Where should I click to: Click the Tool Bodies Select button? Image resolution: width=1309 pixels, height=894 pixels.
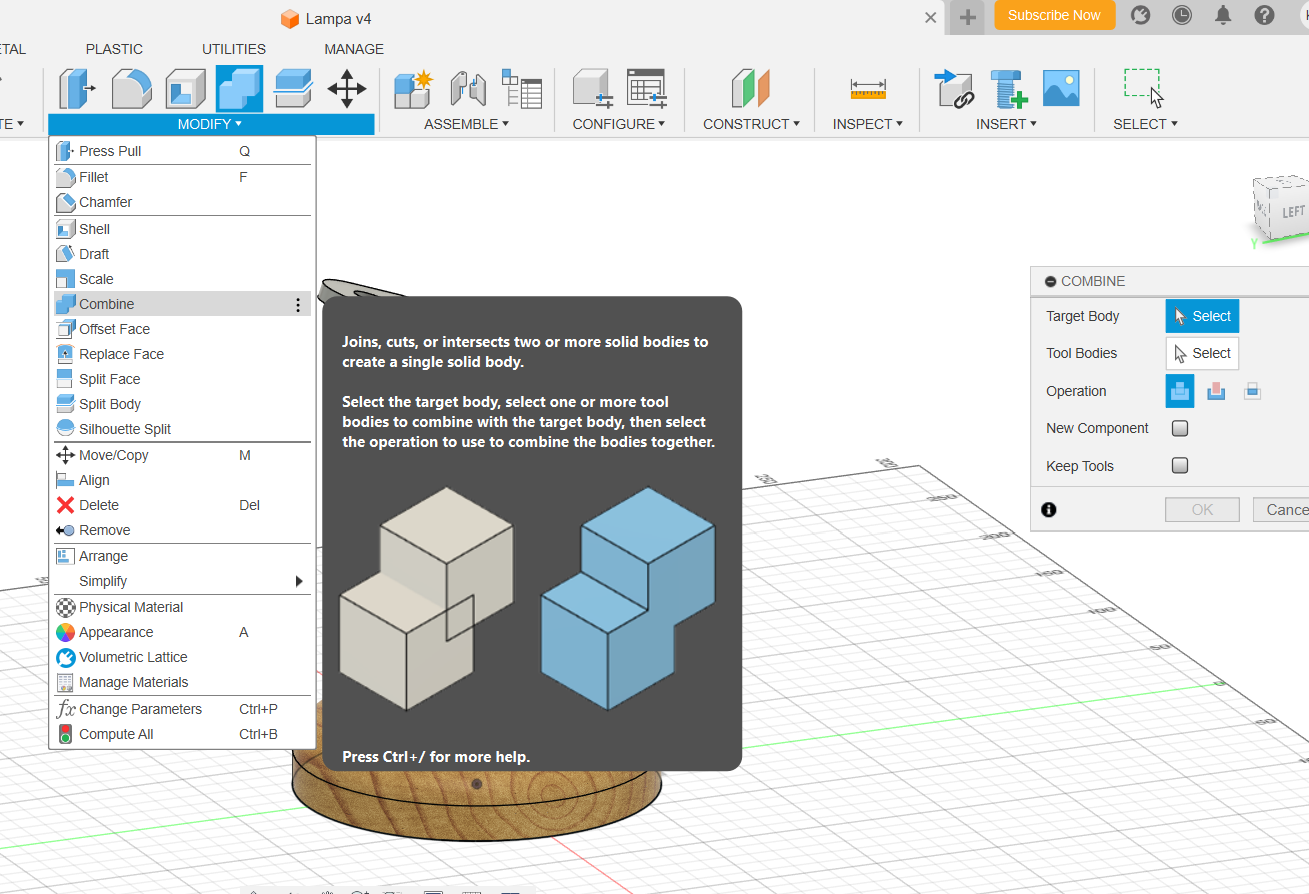pos(1202,353)
